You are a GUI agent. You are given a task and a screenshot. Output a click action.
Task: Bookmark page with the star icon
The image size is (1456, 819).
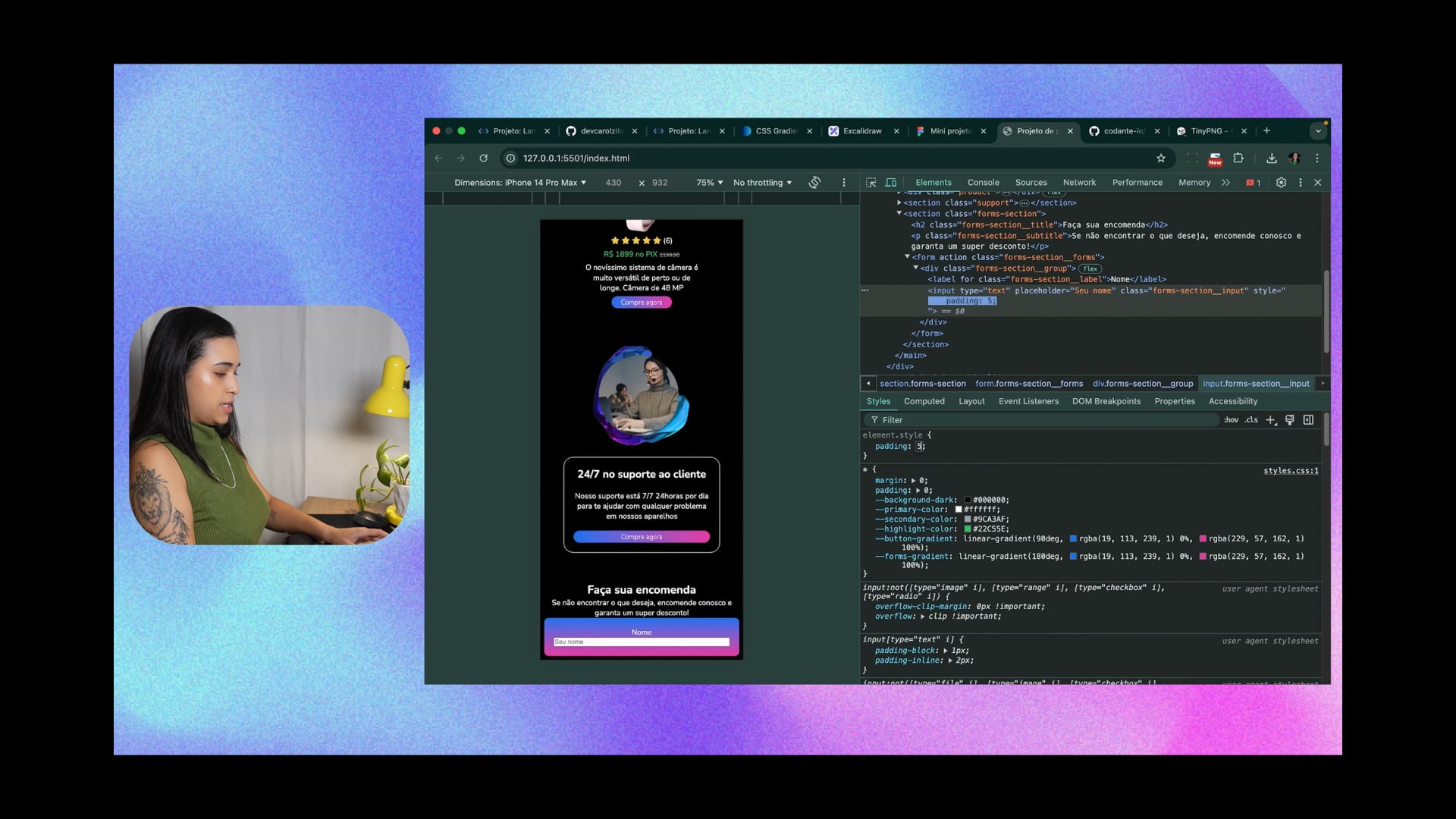[1160, 158]
